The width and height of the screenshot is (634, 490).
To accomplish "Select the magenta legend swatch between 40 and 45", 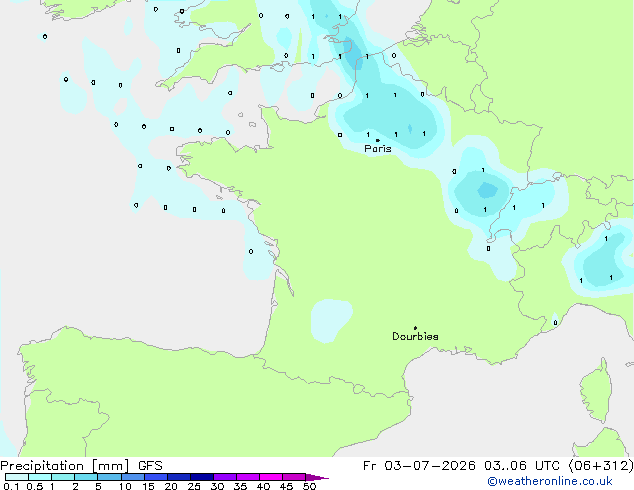I will tap(271, 477).
